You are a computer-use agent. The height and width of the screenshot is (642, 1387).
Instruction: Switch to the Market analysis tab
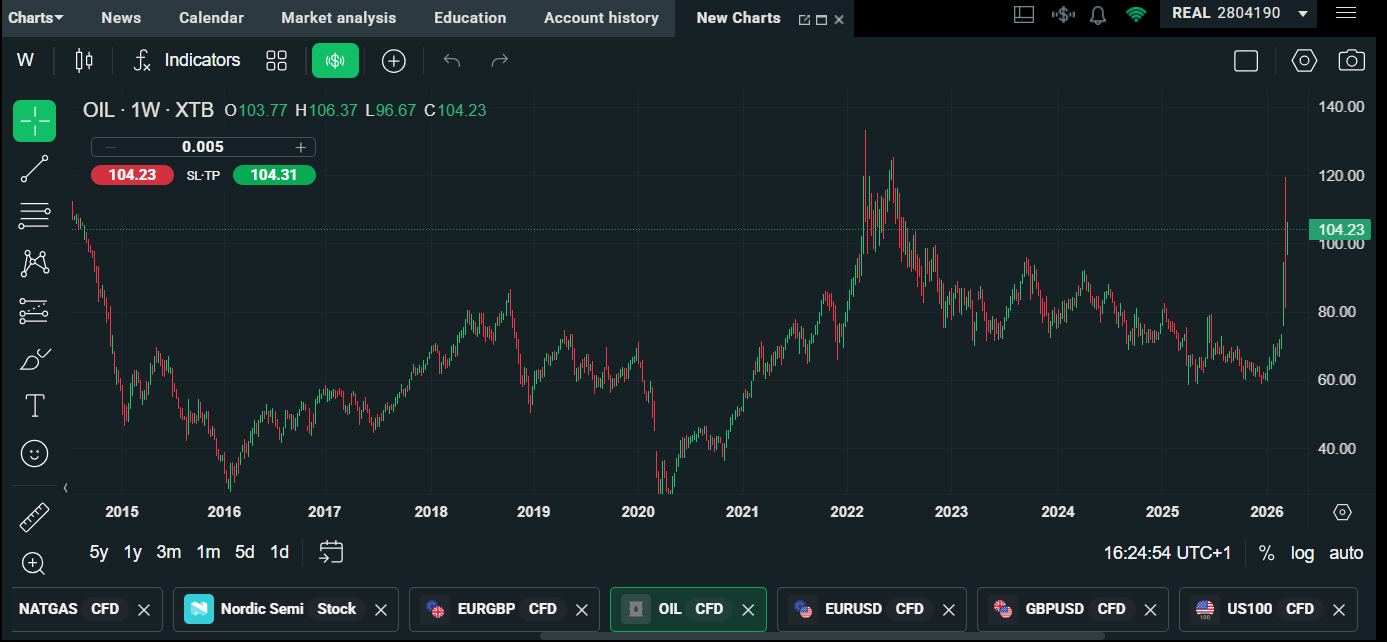(x=338, y=17)
